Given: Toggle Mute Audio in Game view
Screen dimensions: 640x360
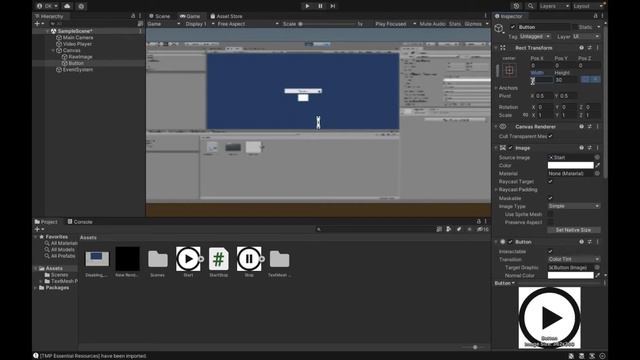Looking at the screenshot, I should pyautogui.click(x=432, y=24).
